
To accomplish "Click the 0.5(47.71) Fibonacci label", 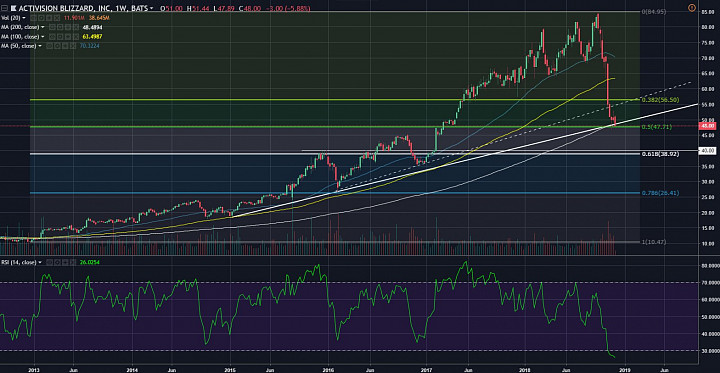I will [657, 127].
